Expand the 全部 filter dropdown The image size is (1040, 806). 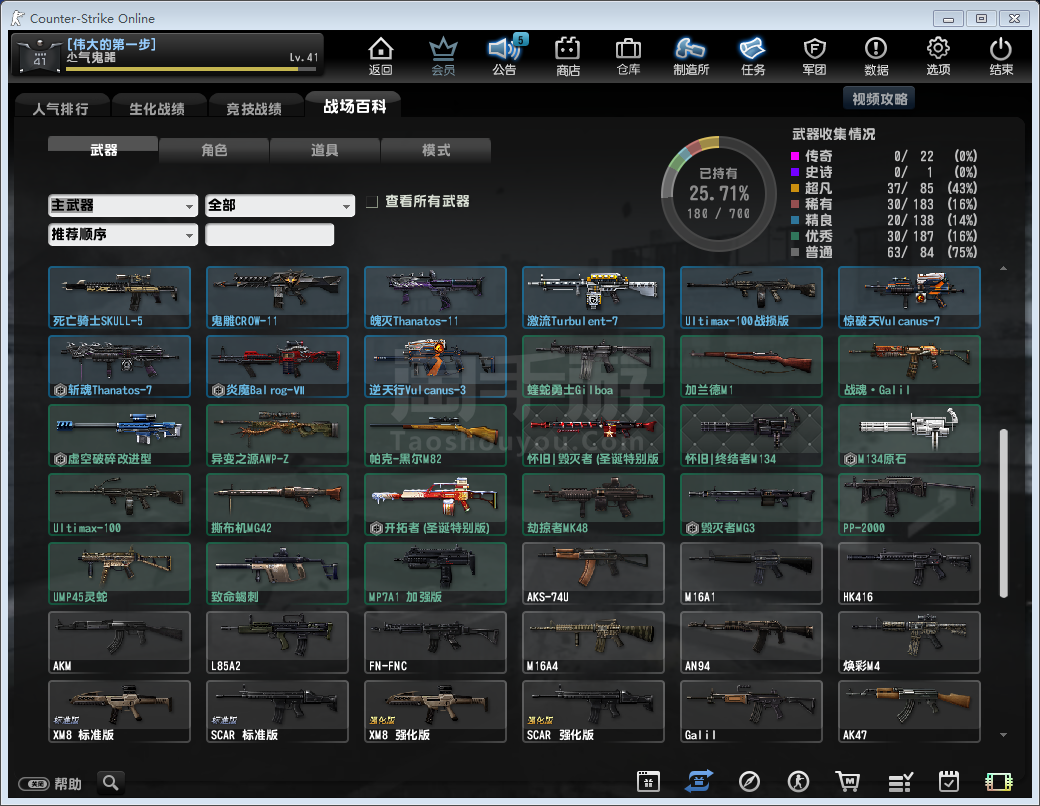(280, 206)
